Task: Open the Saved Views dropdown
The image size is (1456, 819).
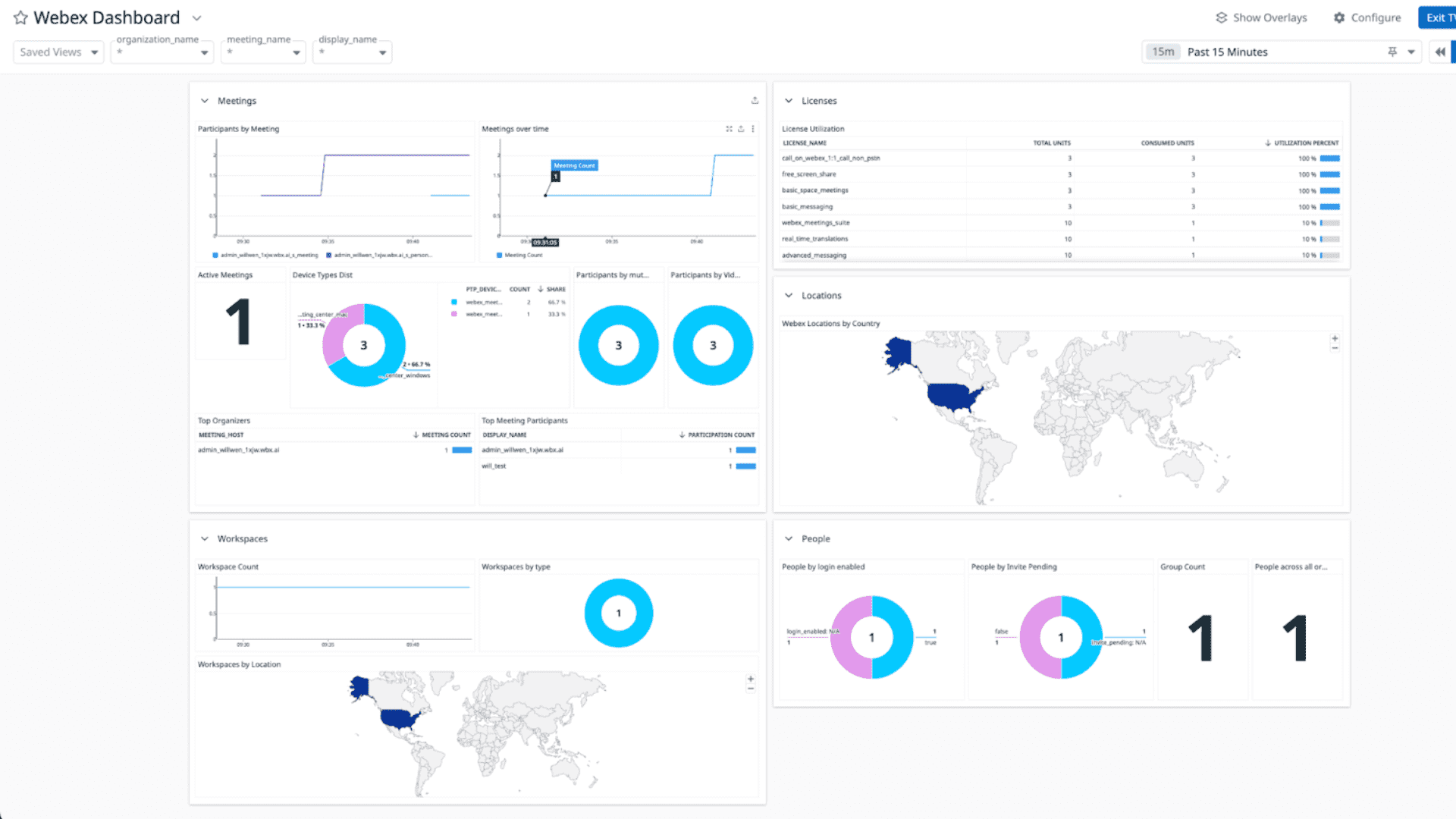Action: point(58,52)
